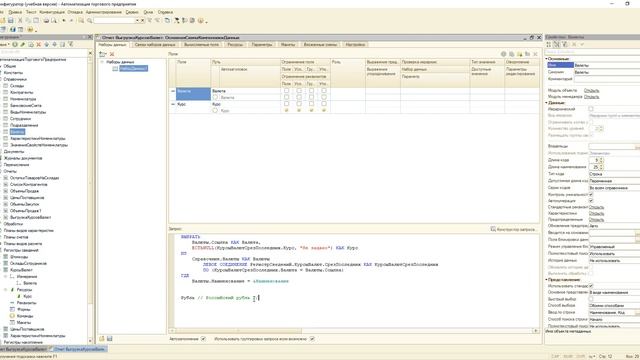Open the Модуль объекта link

[591, 90]
